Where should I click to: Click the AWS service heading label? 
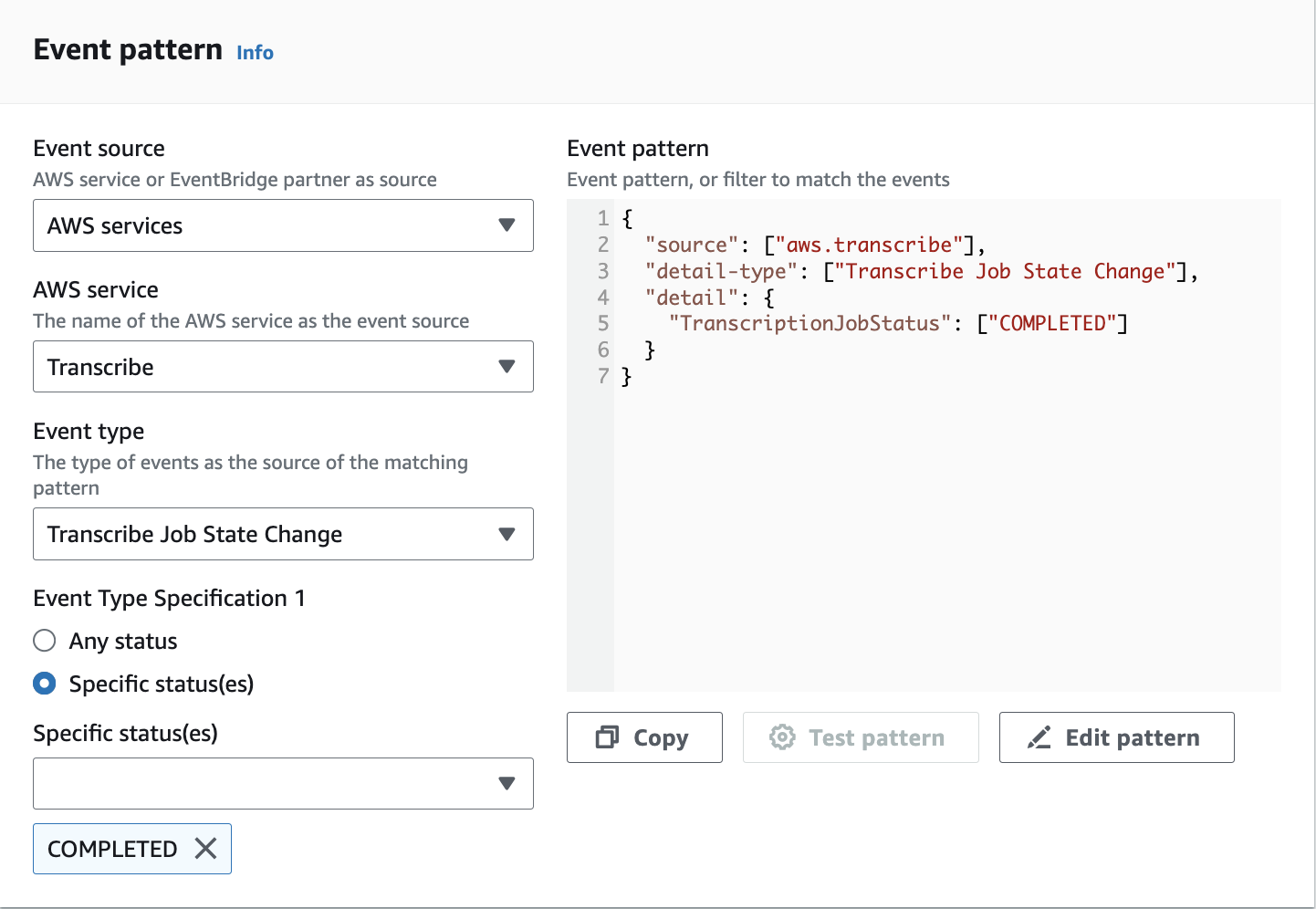pyautogui.click(x=96, y=290)
